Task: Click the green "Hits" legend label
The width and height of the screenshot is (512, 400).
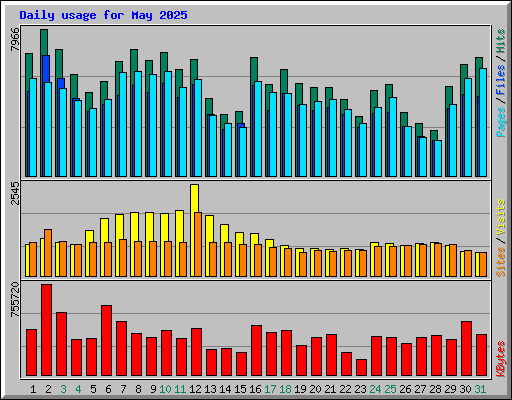Action: [x=500, y=41]
